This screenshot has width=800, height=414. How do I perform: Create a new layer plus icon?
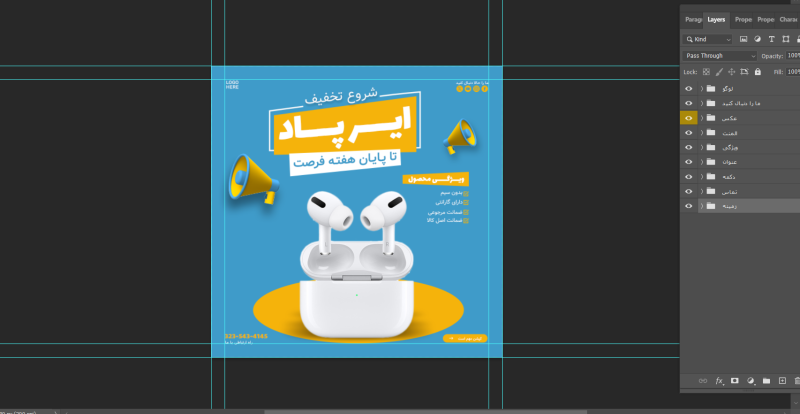(782, 381)
